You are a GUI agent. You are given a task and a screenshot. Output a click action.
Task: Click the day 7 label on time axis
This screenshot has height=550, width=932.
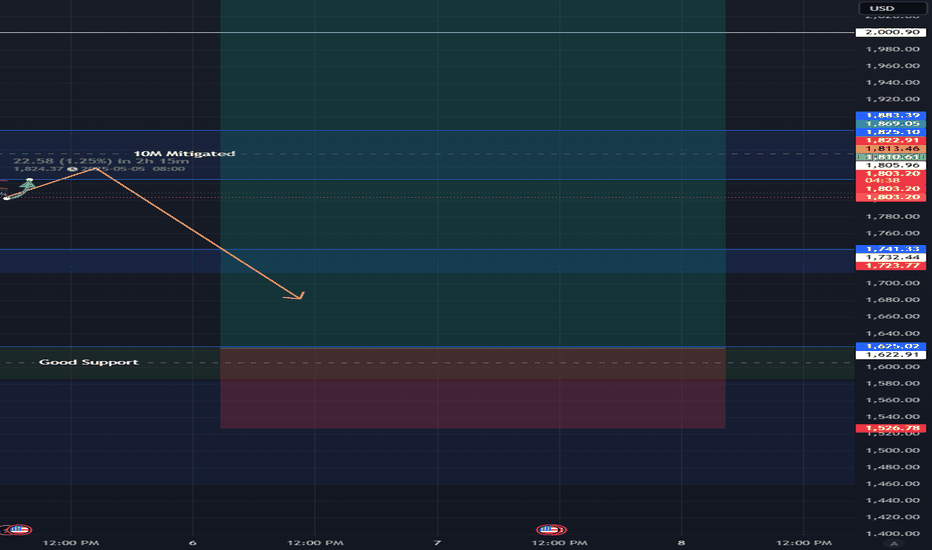tap(437, 542)
